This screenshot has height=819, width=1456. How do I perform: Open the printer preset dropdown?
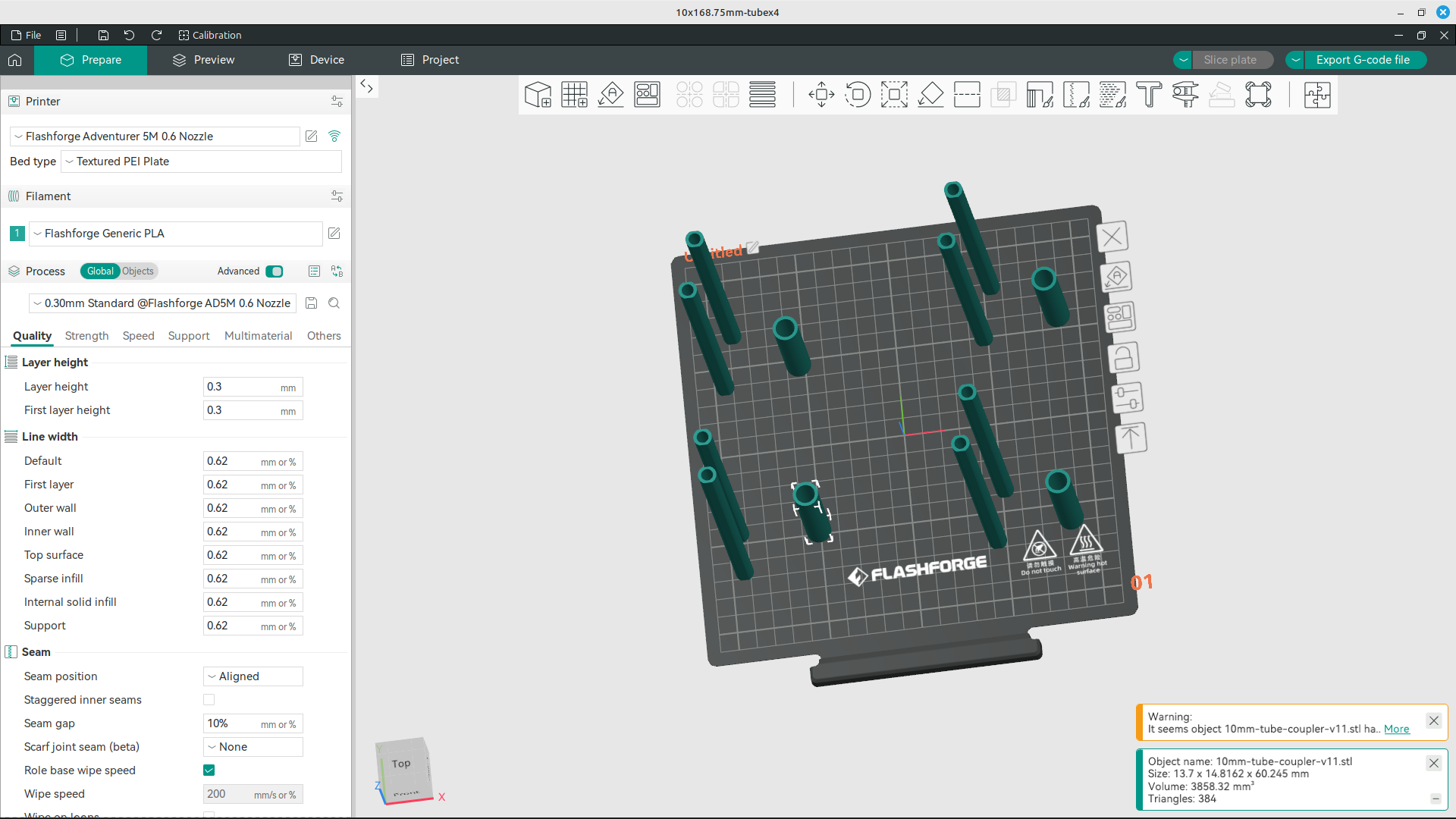pos(155,136)
